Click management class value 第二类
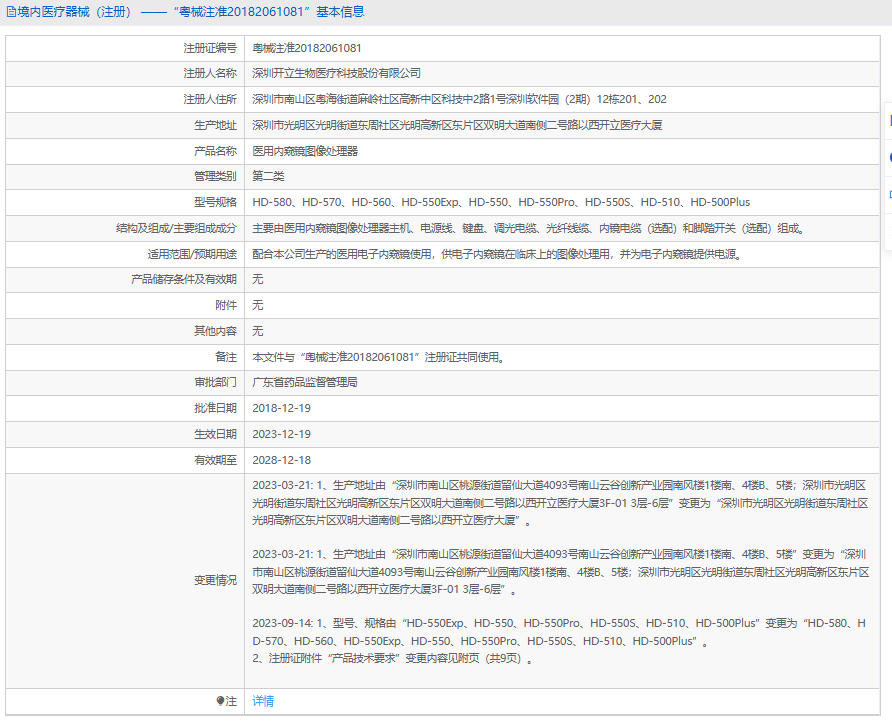Screen dimensions: 892x724 268,176
